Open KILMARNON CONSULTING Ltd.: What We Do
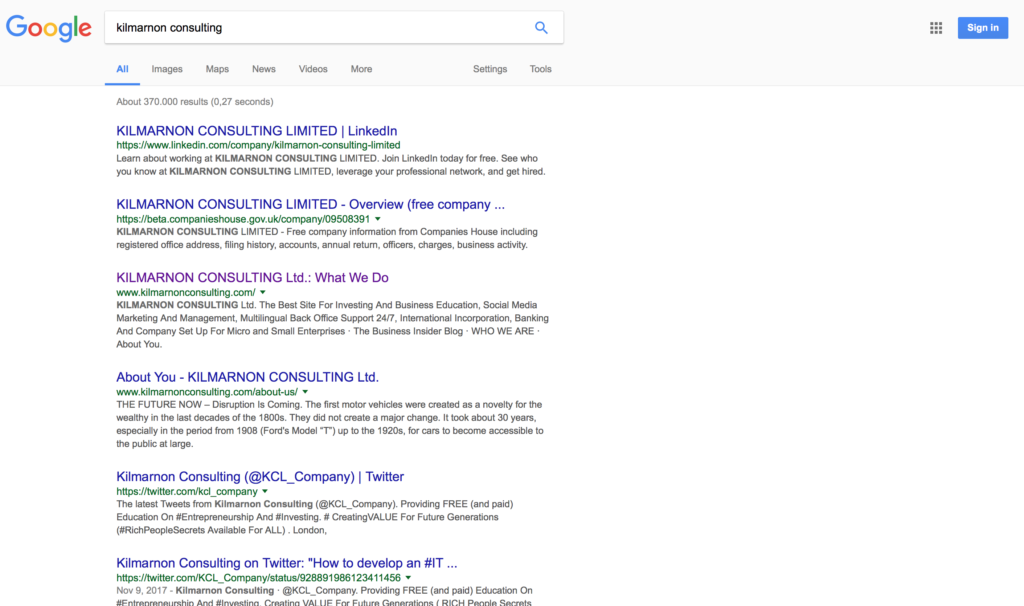Image resolution: width=1024 pixels, height=606 pixels. point(252,278)
